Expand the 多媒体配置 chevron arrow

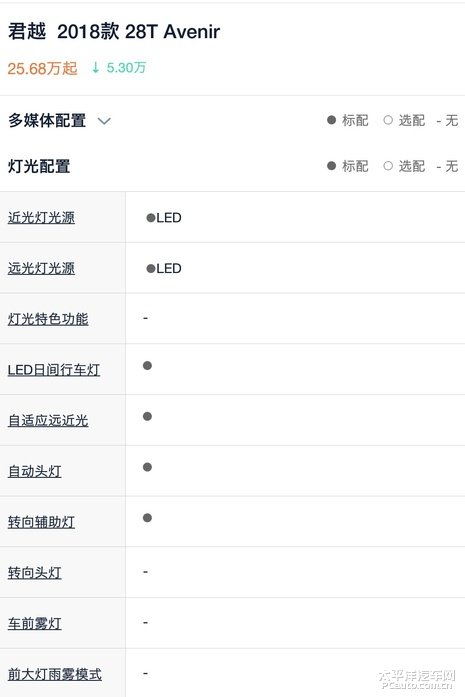point(104,121)
